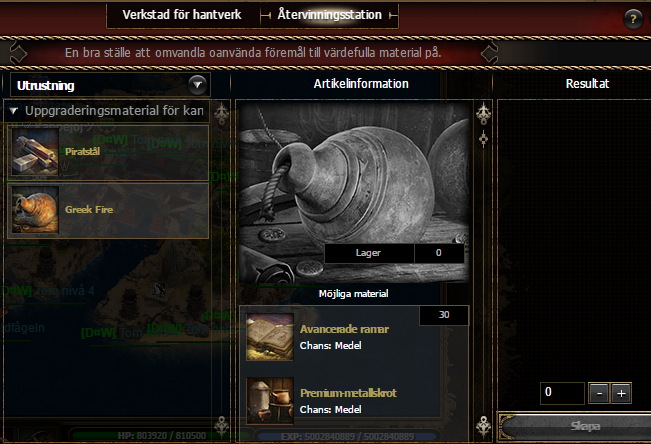Click the Avancerade ramar book icon
651x444 pixels.
coord(270,337)
